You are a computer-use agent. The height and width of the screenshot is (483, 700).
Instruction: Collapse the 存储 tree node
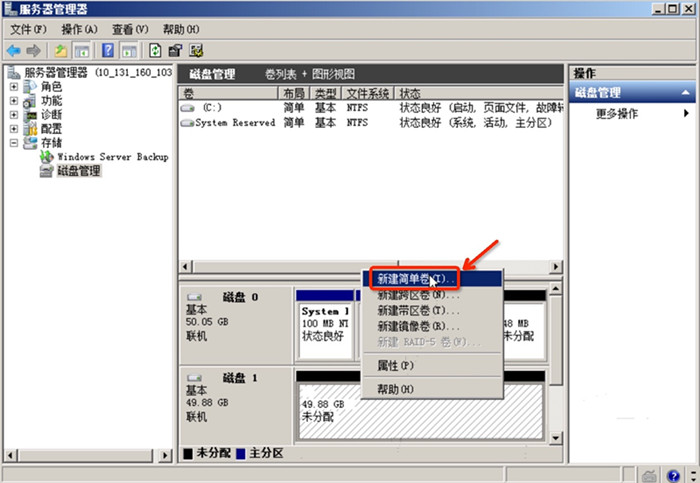[14, 143]
